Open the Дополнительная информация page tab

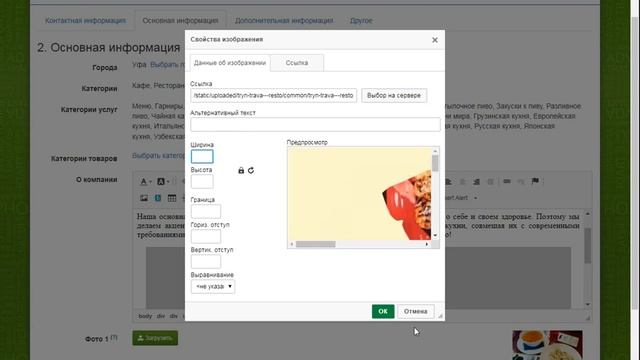(284, 20)
